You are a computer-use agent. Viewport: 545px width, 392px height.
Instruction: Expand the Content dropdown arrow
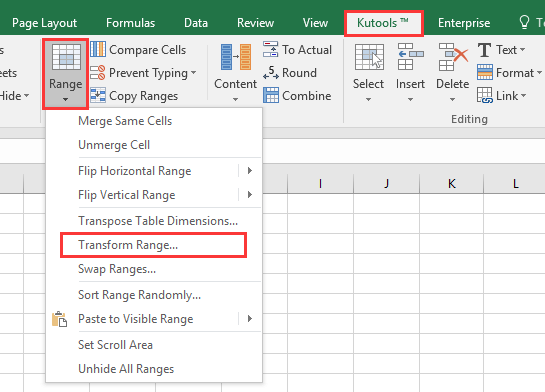tap(235, 100)
